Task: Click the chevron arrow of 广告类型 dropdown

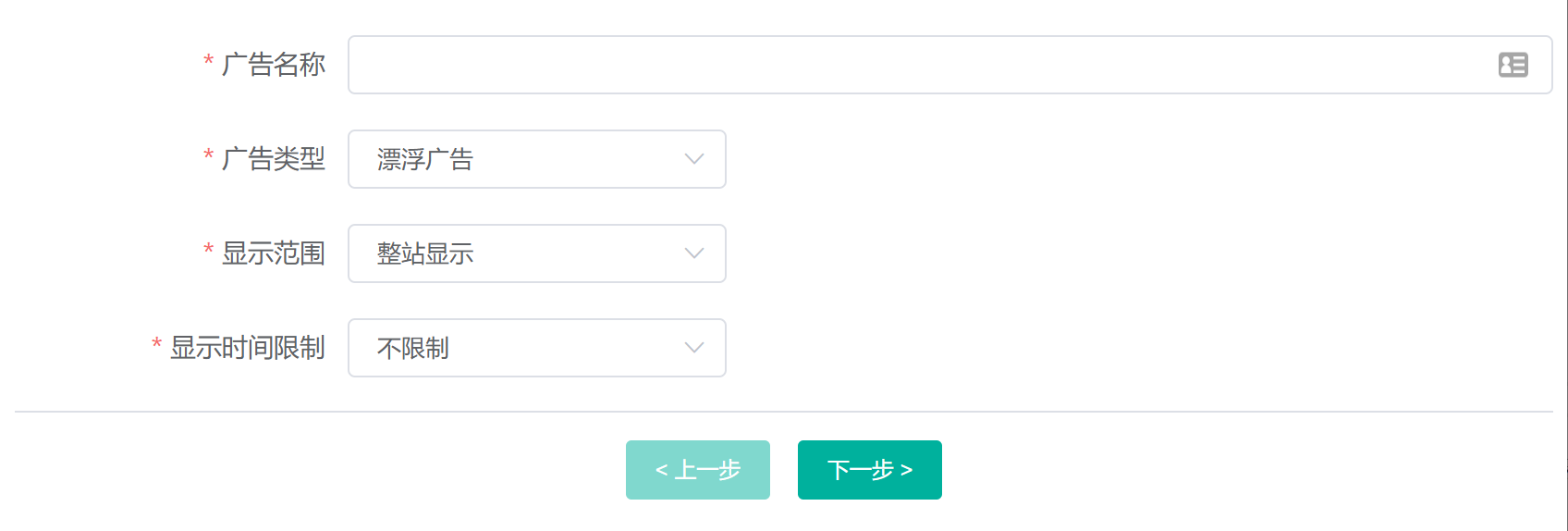Action: [x=694, y=159]
